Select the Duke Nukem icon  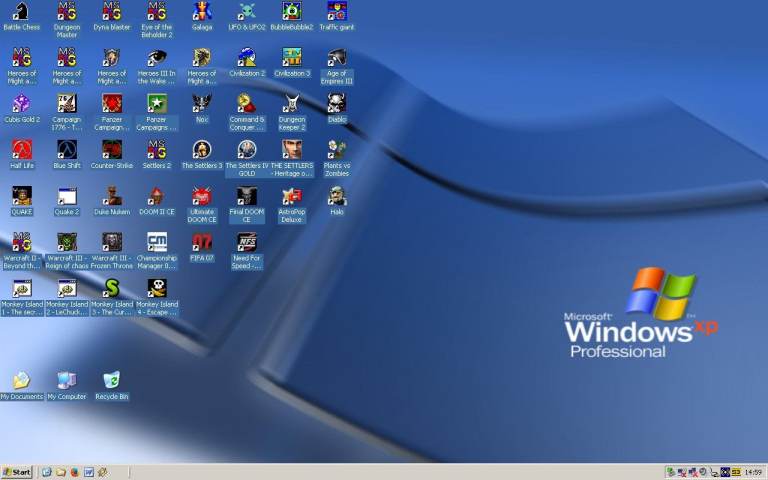112,196
